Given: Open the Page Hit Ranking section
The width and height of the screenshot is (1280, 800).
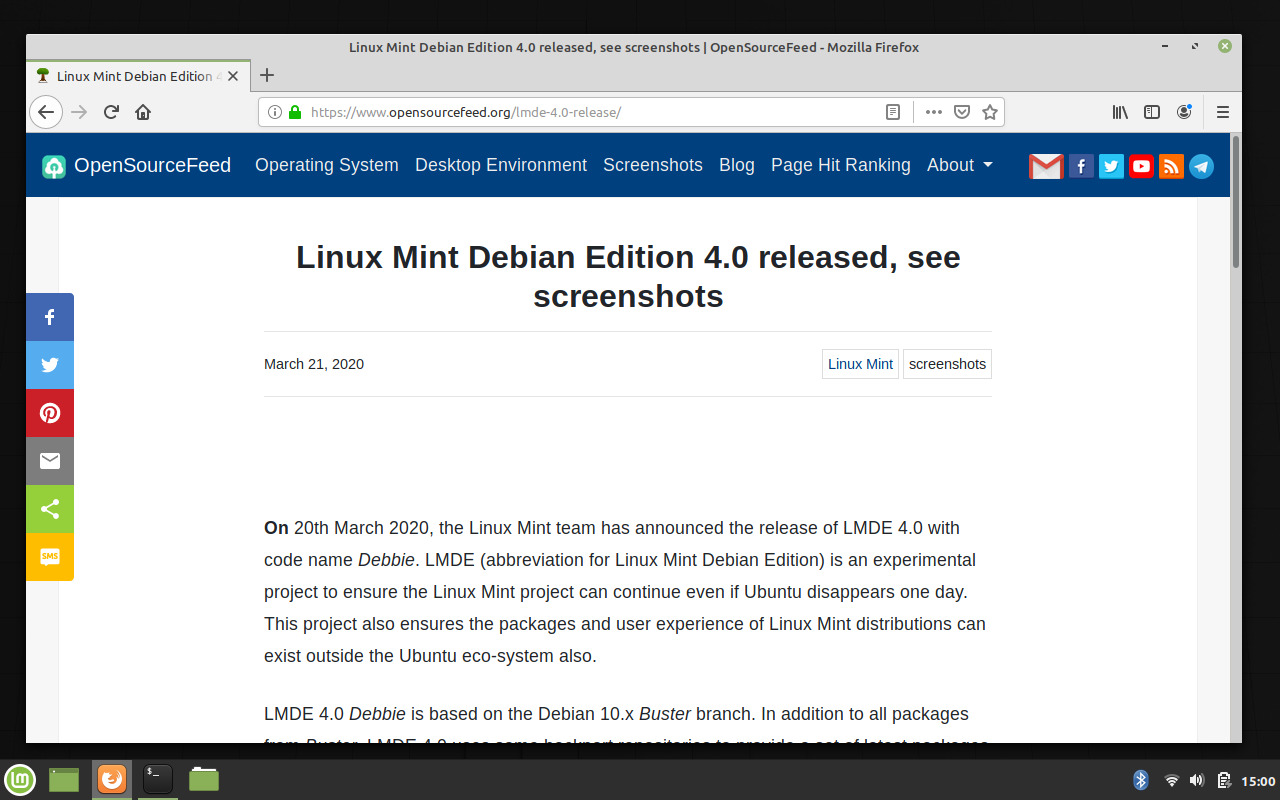Looking at the screenshot, I should (x=840, y=165).
